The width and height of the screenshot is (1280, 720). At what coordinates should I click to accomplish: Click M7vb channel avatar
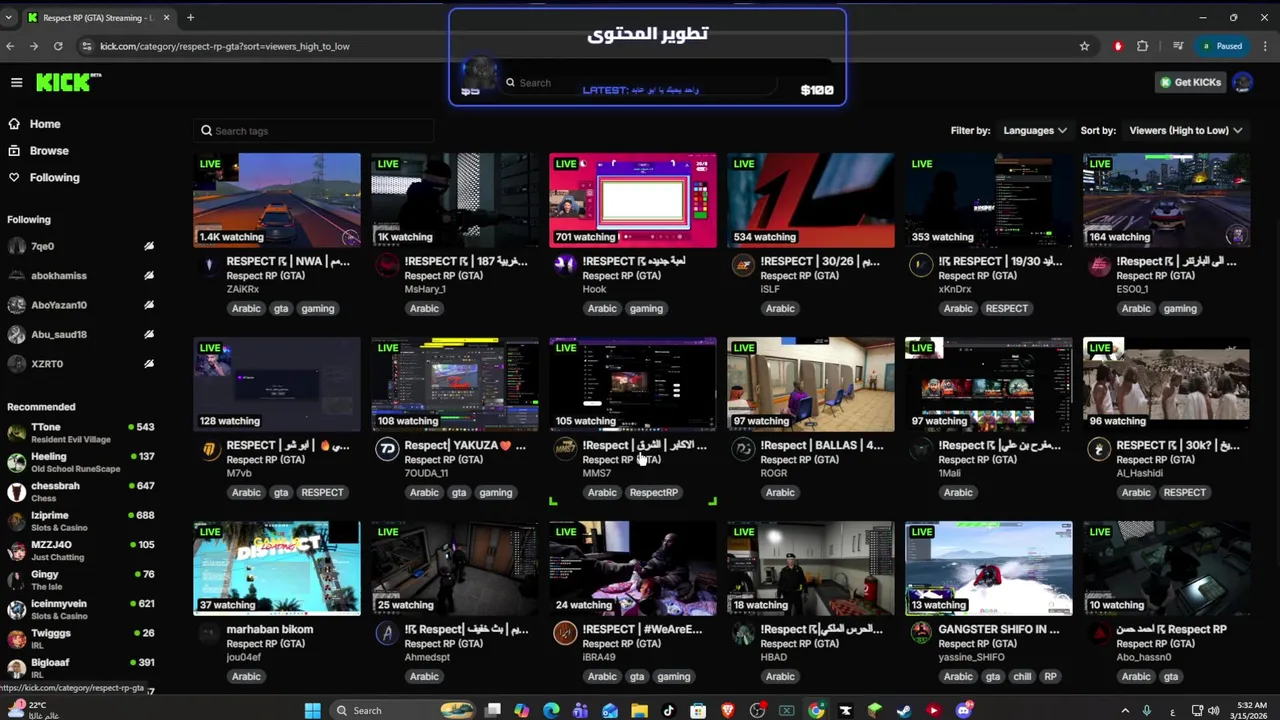(209, 449)
